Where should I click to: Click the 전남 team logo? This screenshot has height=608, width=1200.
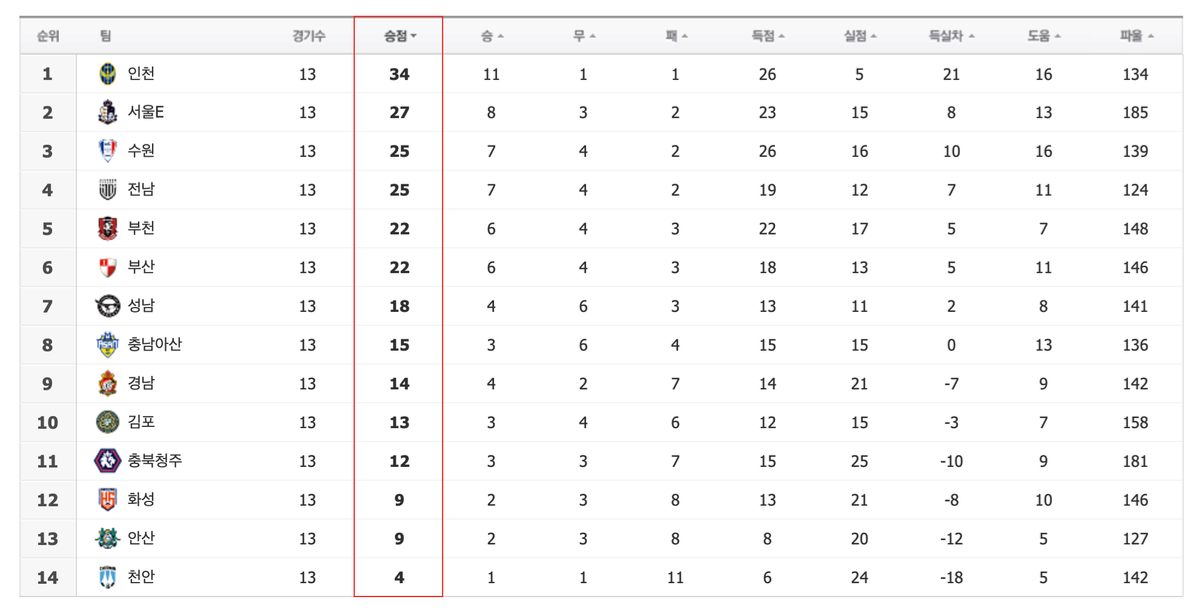tap(107, 190)
